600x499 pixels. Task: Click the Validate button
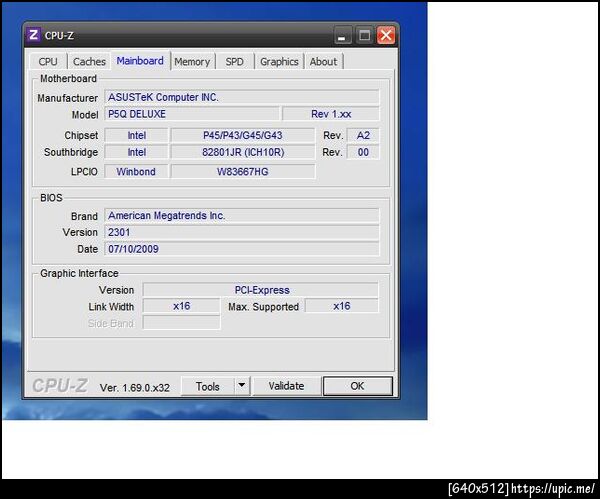coord(286,386)
